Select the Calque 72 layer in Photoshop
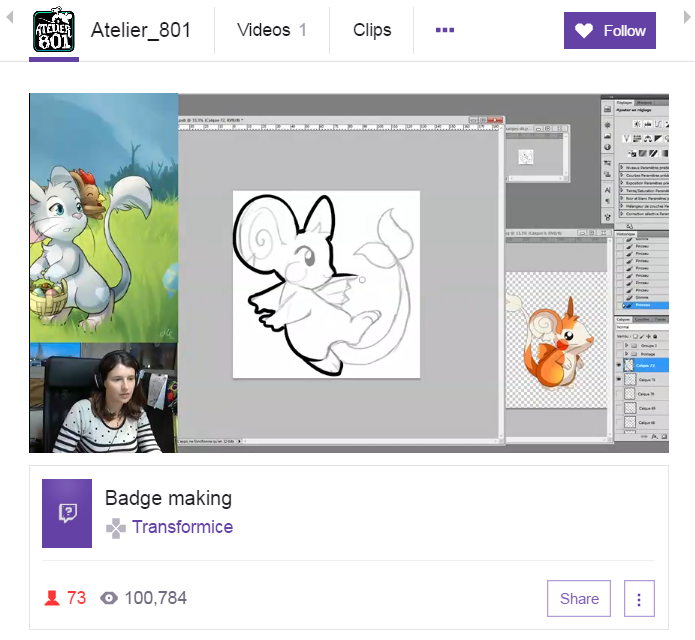695x640 pixels. [x=646, y=365]
